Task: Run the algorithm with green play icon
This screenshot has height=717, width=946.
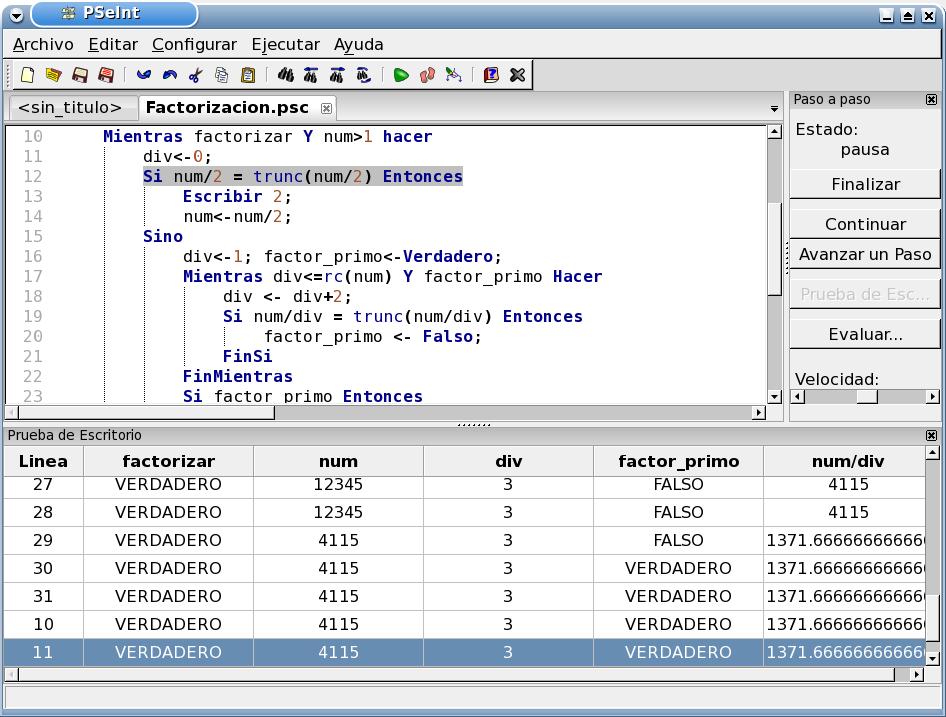Action: [x=401, y=75]
